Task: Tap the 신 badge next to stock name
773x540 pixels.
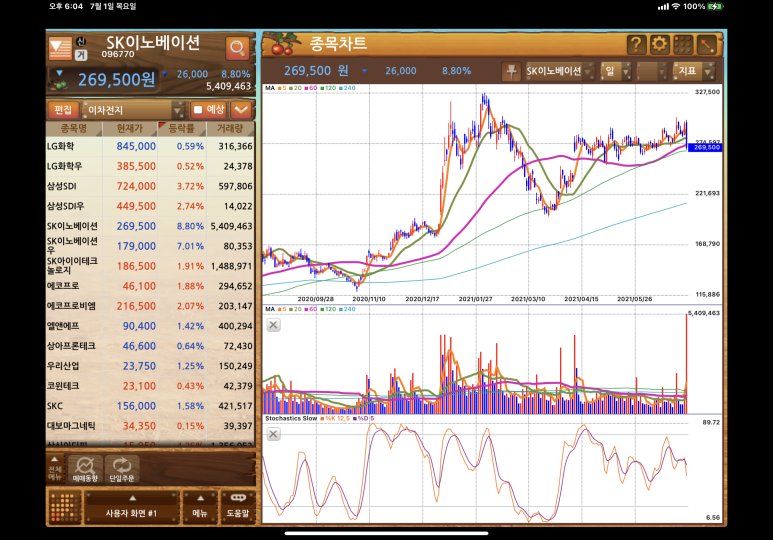Action: point(81,42)
